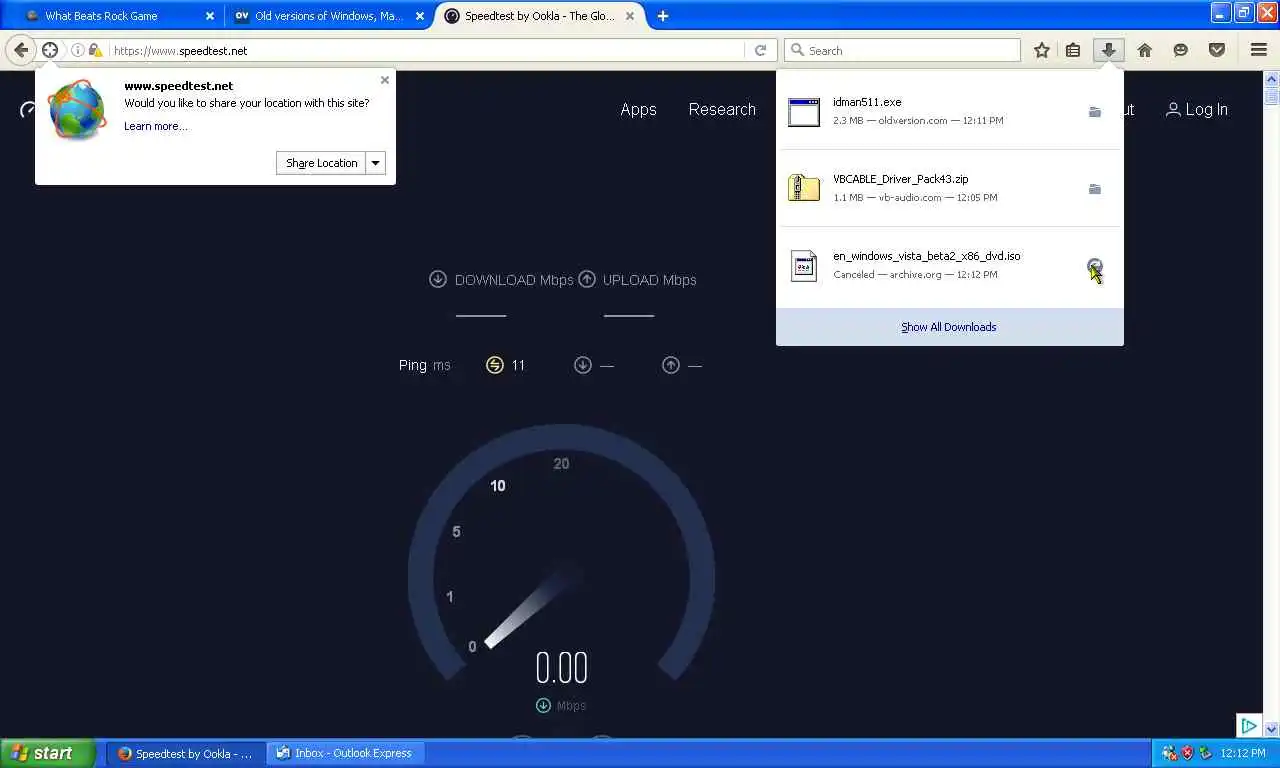
Task: Click the page vertical scrollbar thumb
Action: point(1272,96)
